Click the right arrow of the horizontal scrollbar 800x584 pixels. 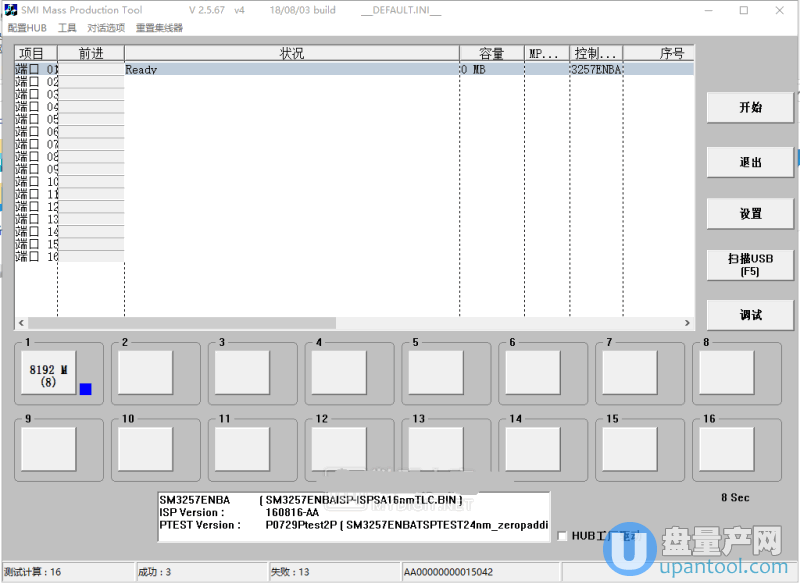pos(687,323)
